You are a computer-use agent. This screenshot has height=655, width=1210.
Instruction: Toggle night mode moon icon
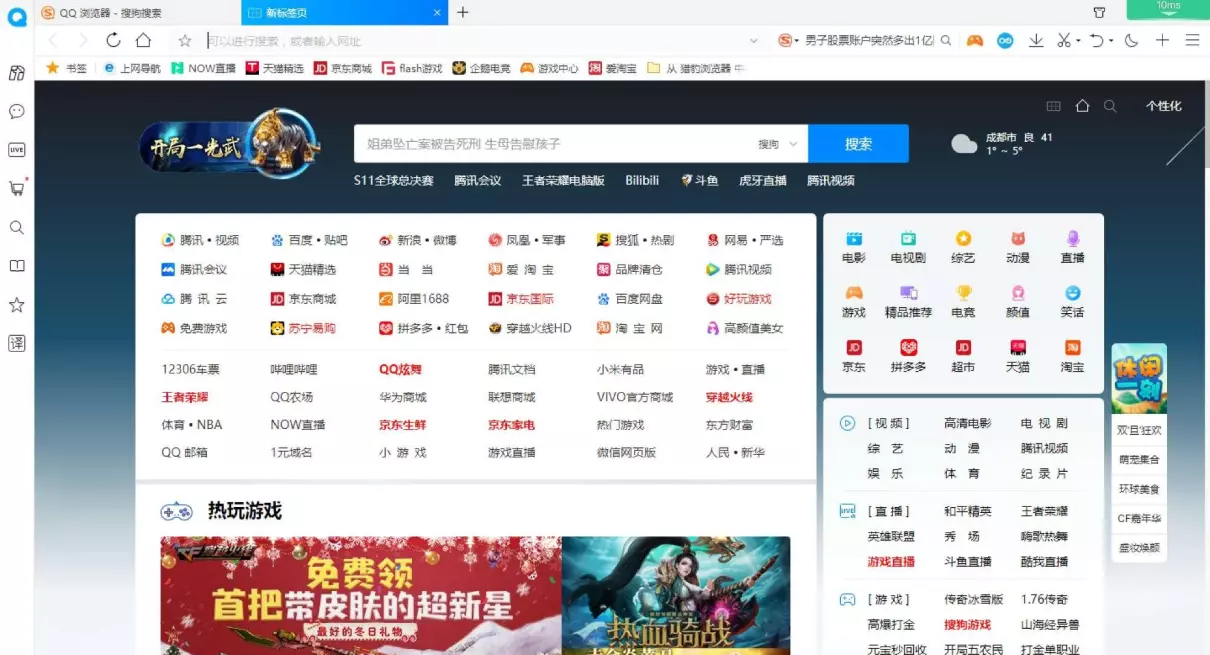click(x=1132, y=40)
